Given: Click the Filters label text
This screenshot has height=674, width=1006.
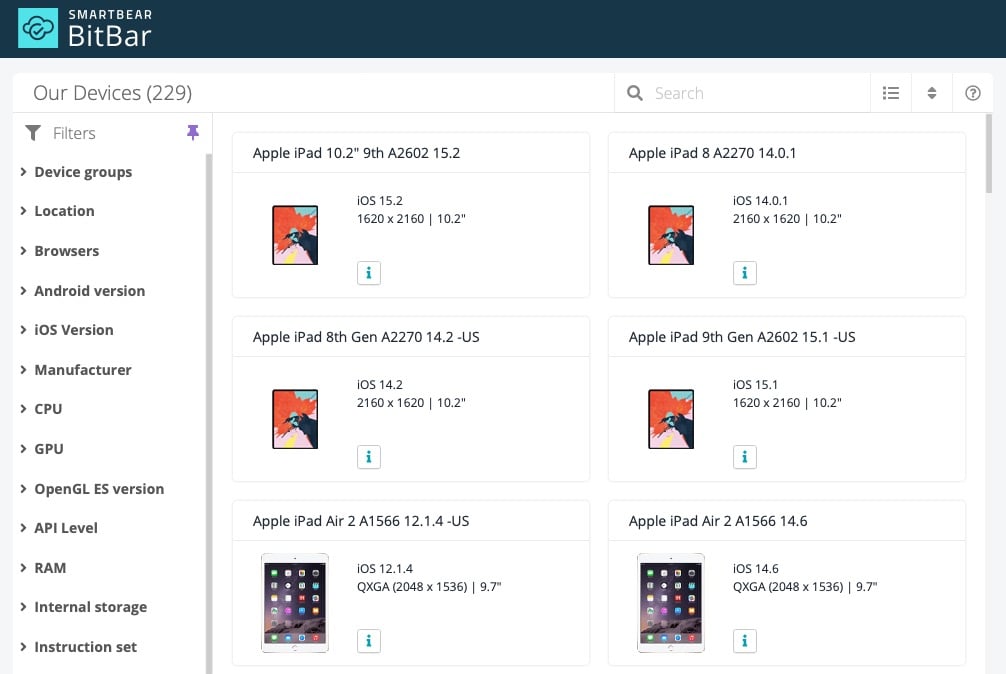Looking at the screenshot, I should click(x=74, y=133).
